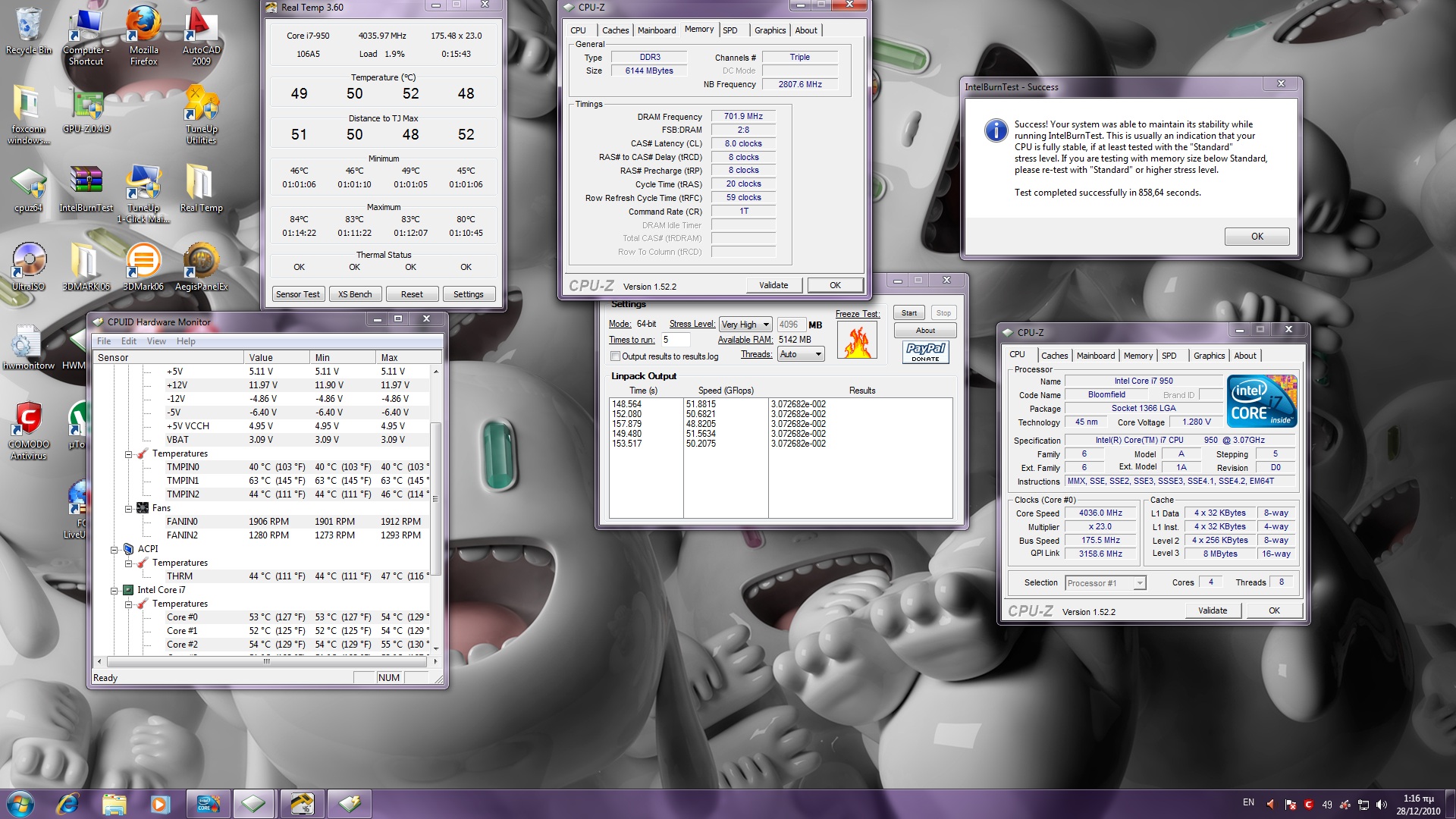Click the Sensor column header in HWMonitor
This screenshot has height=819, width=1456.
(x=169, y=357)
